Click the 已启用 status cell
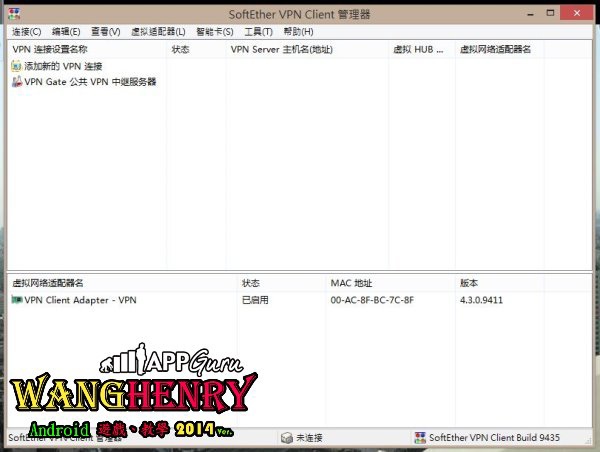The height and width of the screenshot is (452, 600). pyautogui.click(x=255, y=300)
